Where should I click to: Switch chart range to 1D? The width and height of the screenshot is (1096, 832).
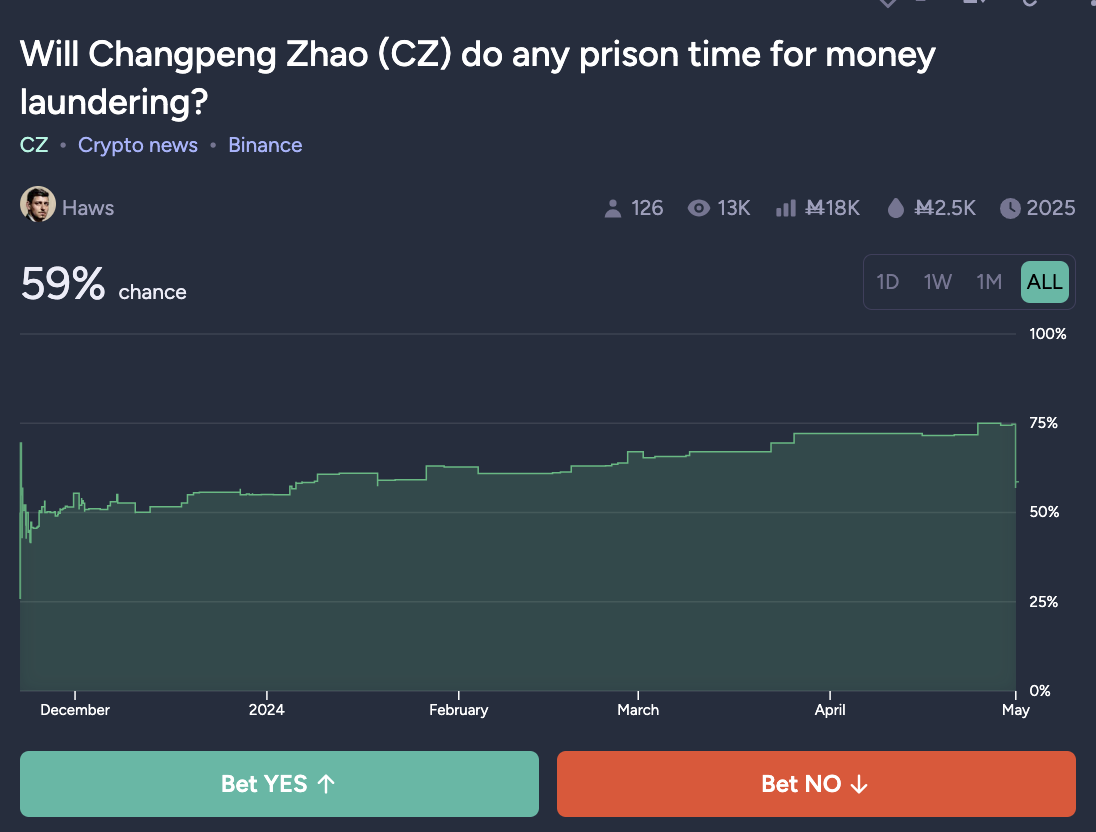tap(888, 282)
